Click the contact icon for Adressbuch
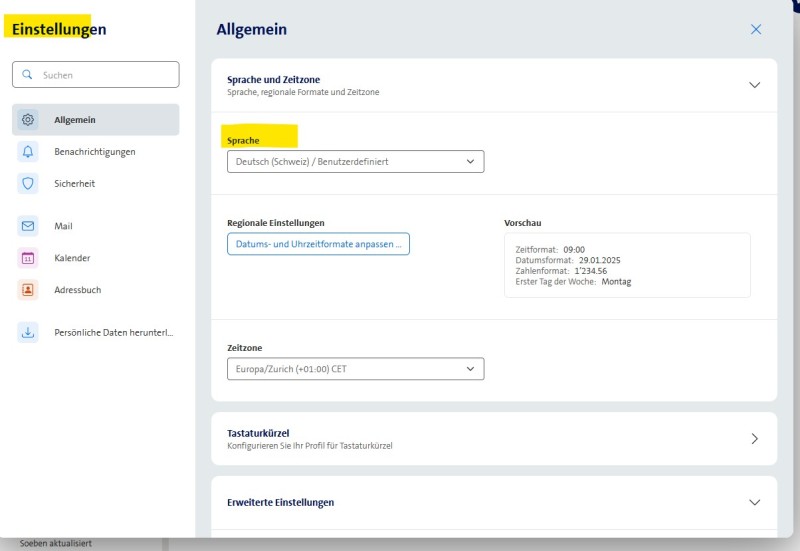This screenshot has width=800, height=551. pos(28,290)
